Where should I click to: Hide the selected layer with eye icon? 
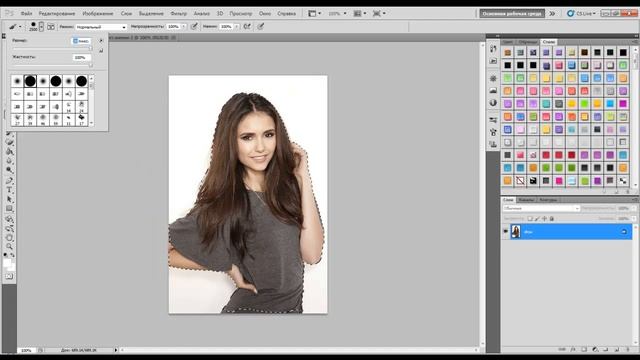coord(506,231)
